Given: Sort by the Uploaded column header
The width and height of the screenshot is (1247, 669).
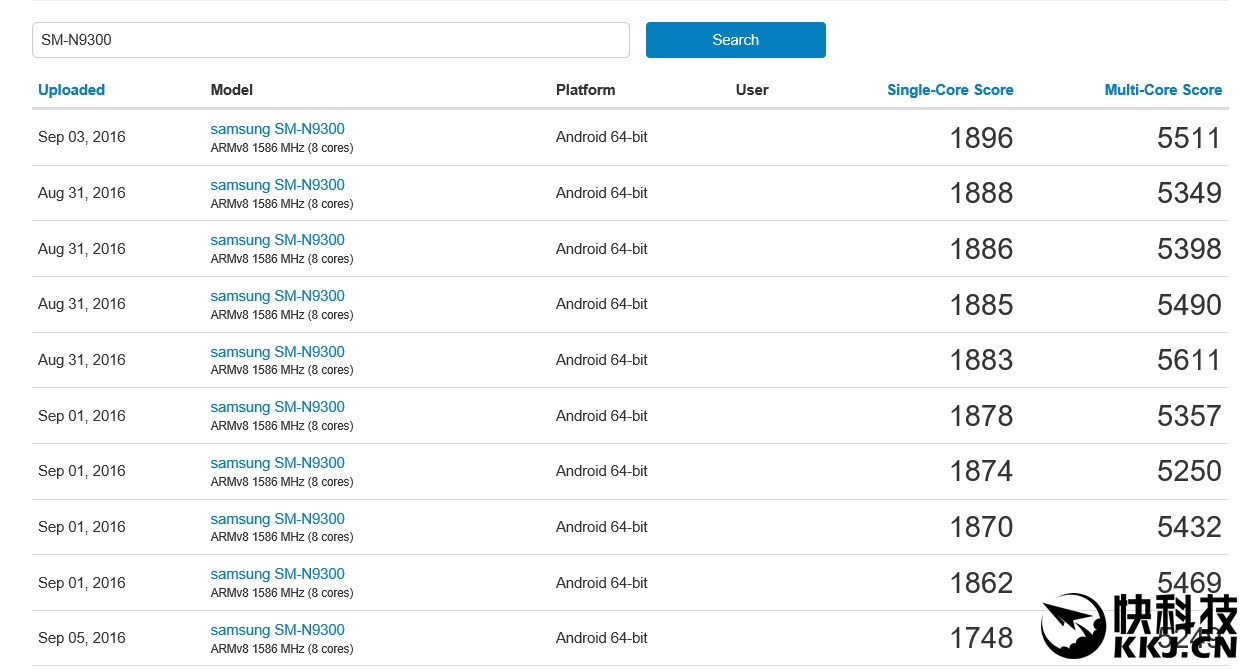Looking at the screenshot, I should pos(71,90).
